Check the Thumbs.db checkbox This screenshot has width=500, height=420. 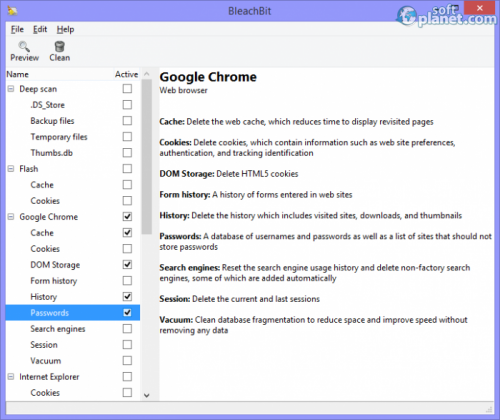[x=127, y=153]
